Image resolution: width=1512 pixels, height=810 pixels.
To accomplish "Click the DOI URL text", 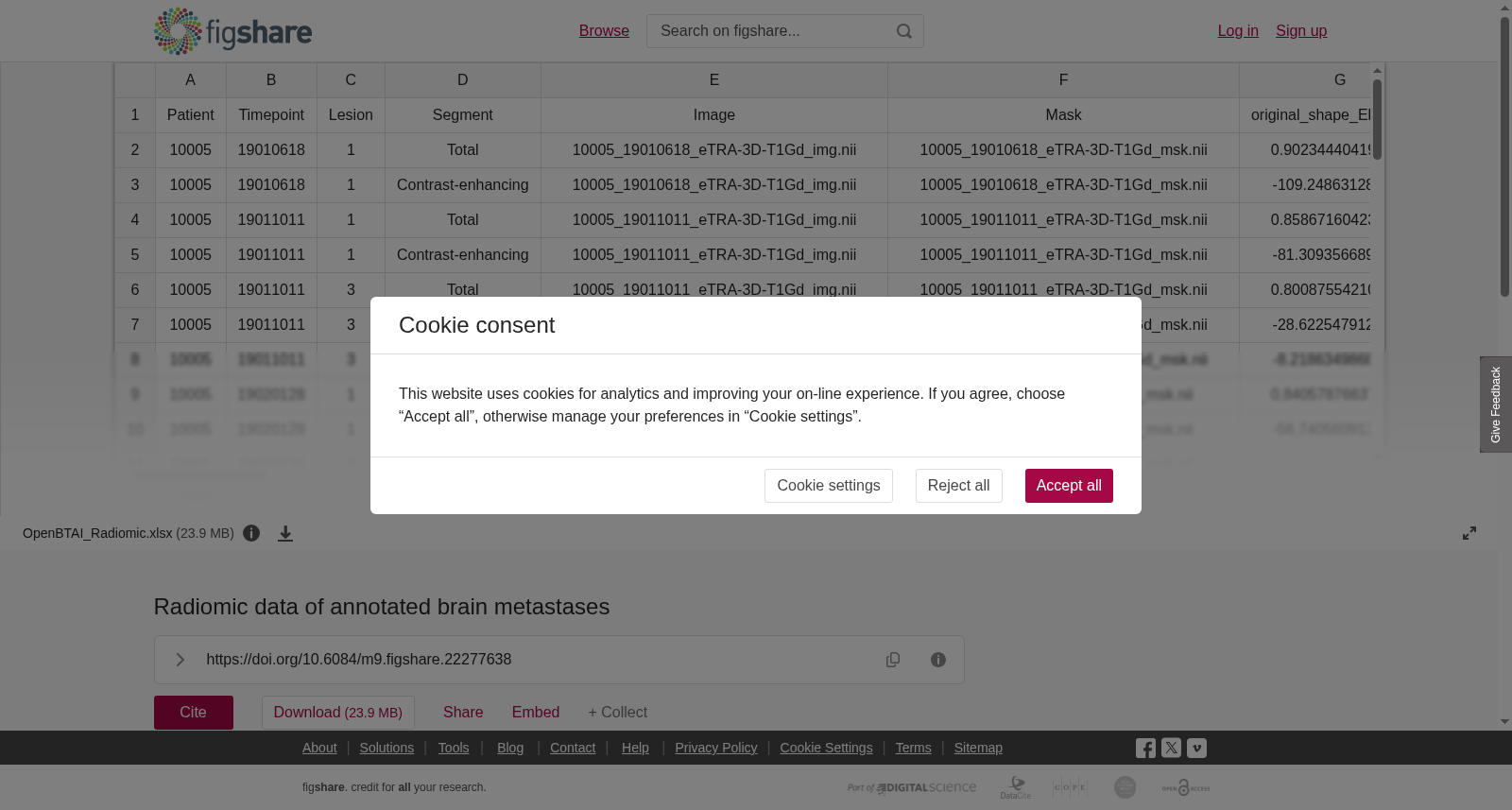I will pos(359,660).
